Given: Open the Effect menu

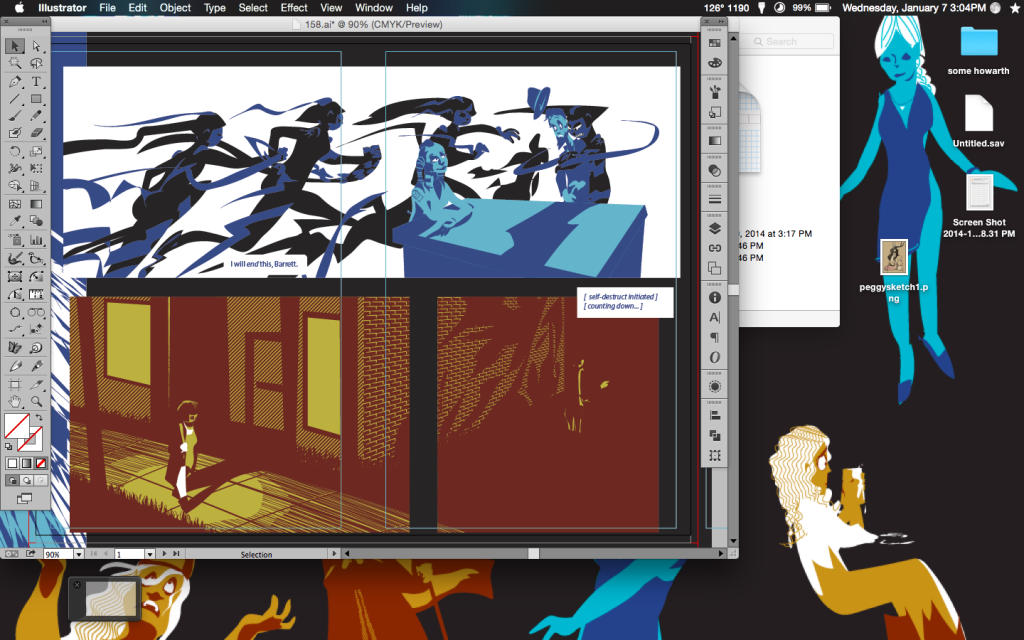Looking at the screenshot, I should tap(293, 8).
